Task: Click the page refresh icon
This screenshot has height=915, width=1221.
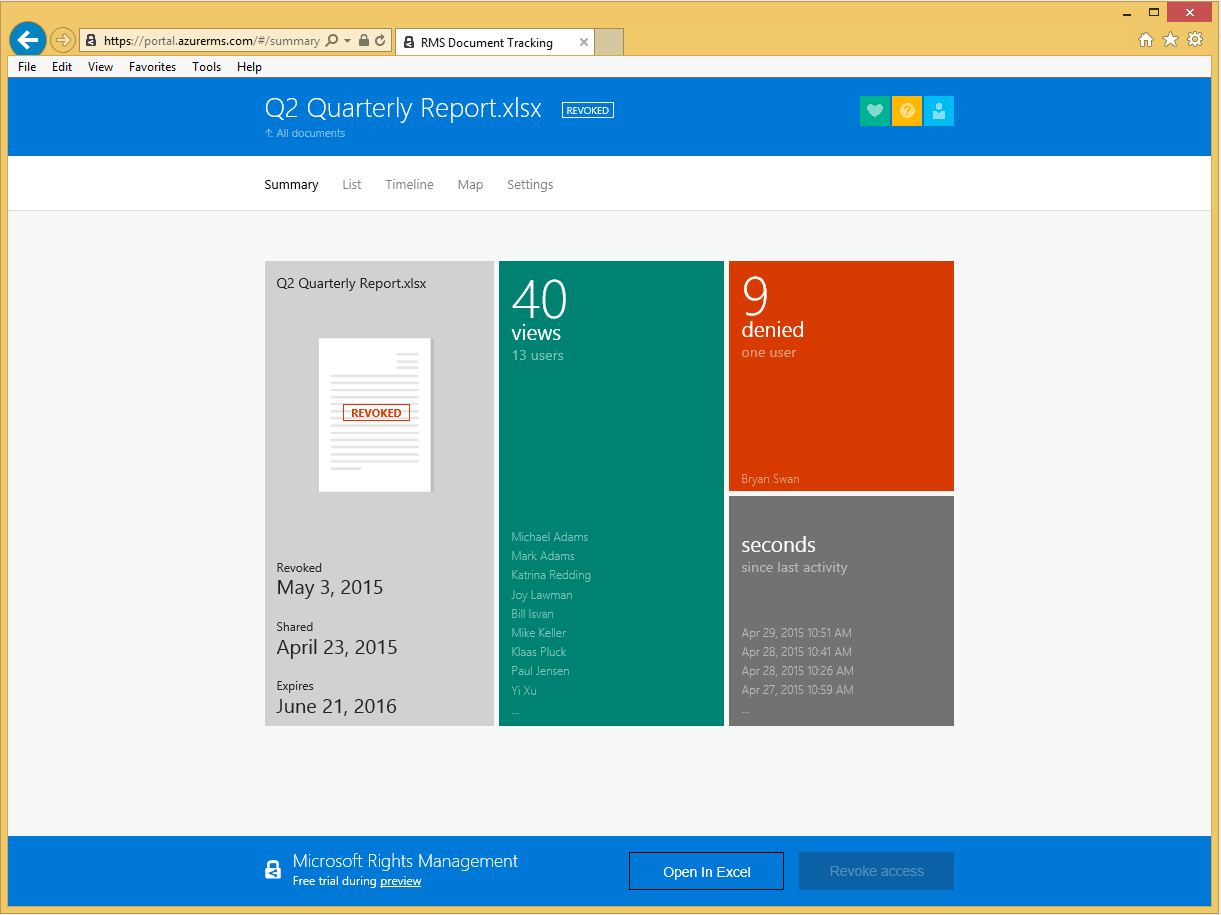Action: [x=380, y=41]
